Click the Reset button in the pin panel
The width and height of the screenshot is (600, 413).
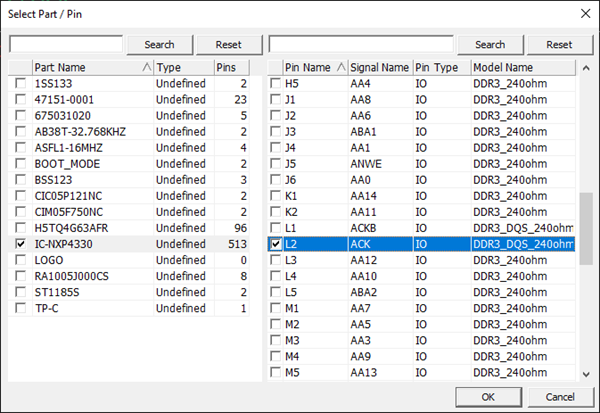click(559, 45)
